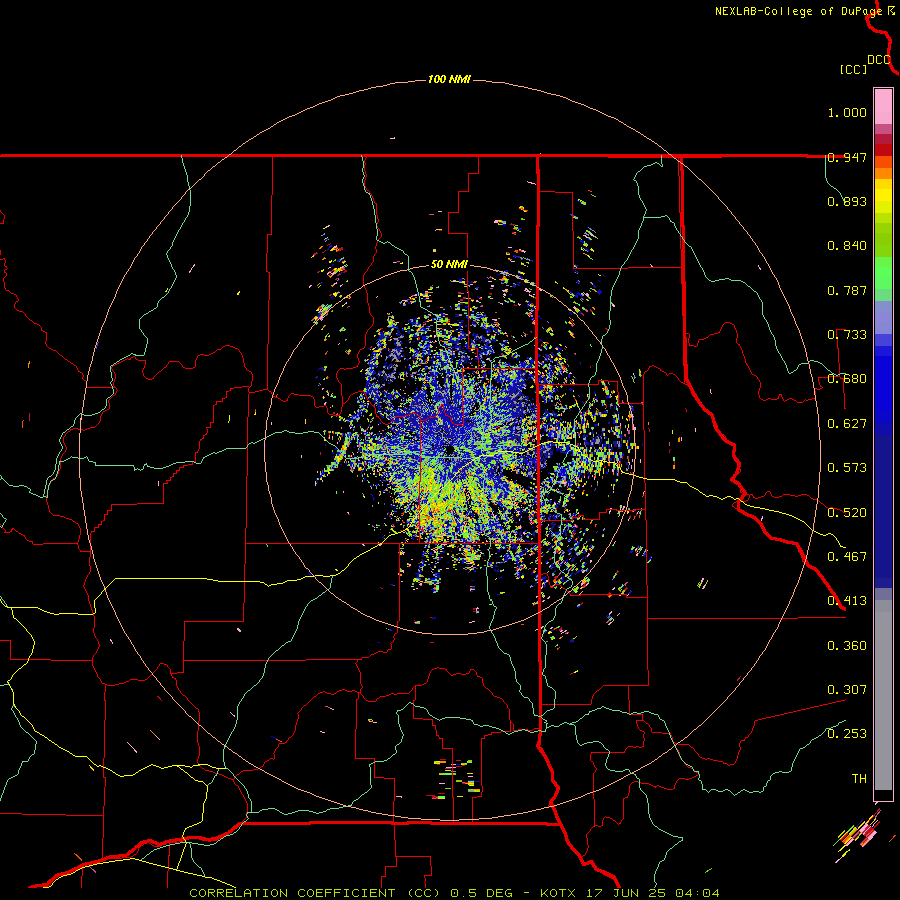This screenshot has width=900, height=900.
Task: Click the 1.000 value on the color scale
Action: [847, 112]
